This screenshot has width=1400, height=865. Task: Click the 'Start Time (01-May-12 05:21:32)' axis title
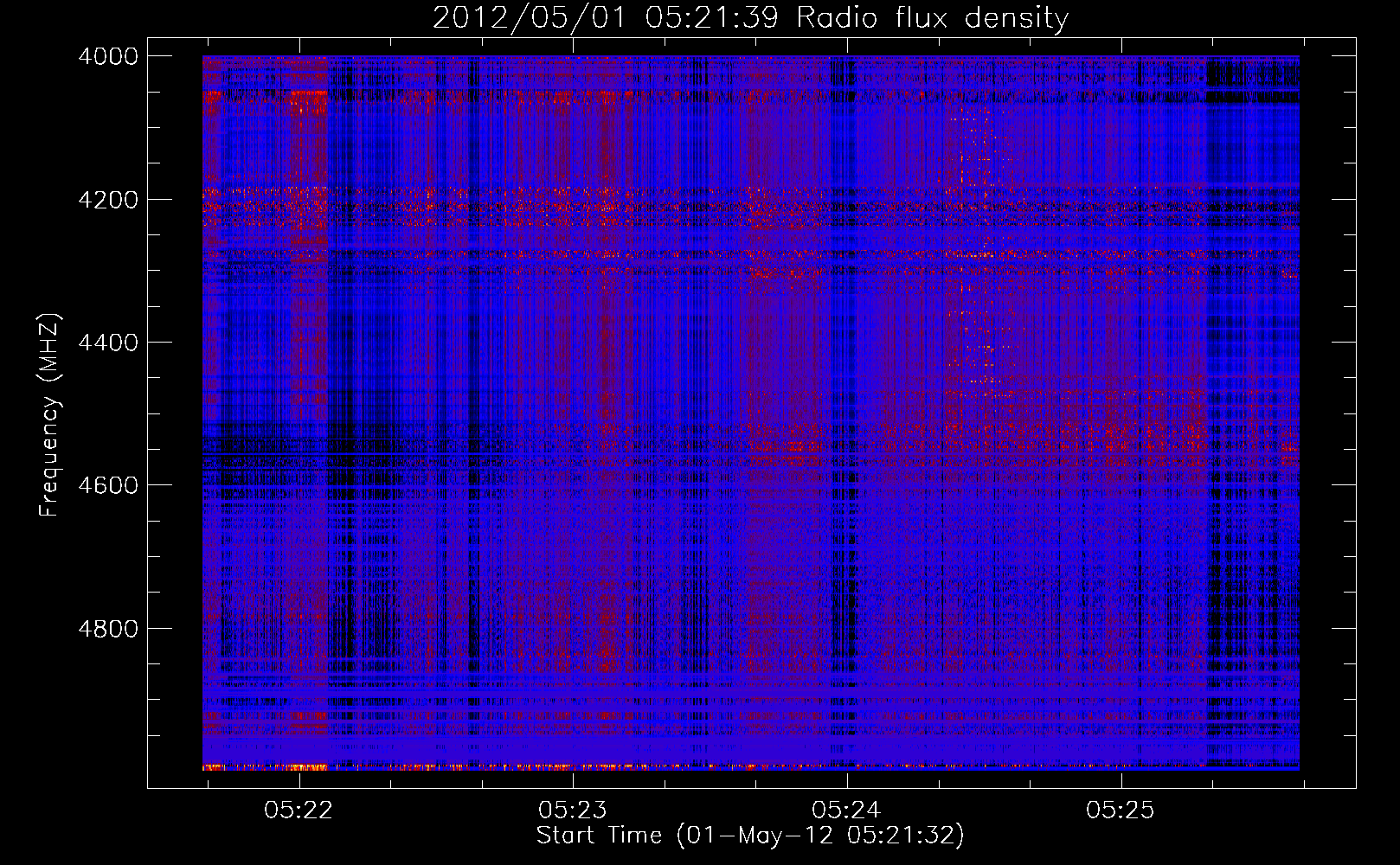[x=750, y=836]
